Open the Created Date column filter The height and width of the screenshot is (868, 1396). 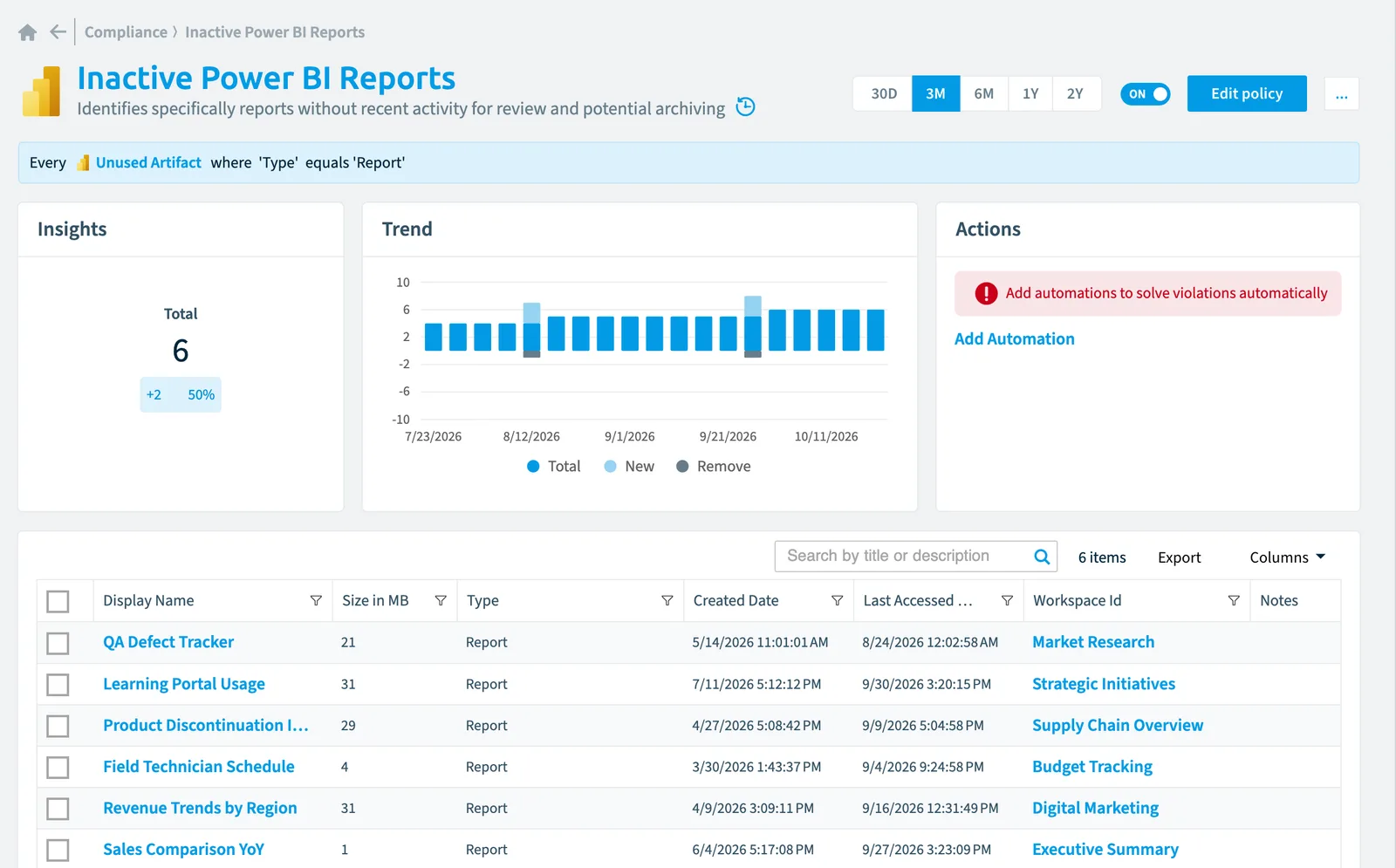click(x=838, y=601)
